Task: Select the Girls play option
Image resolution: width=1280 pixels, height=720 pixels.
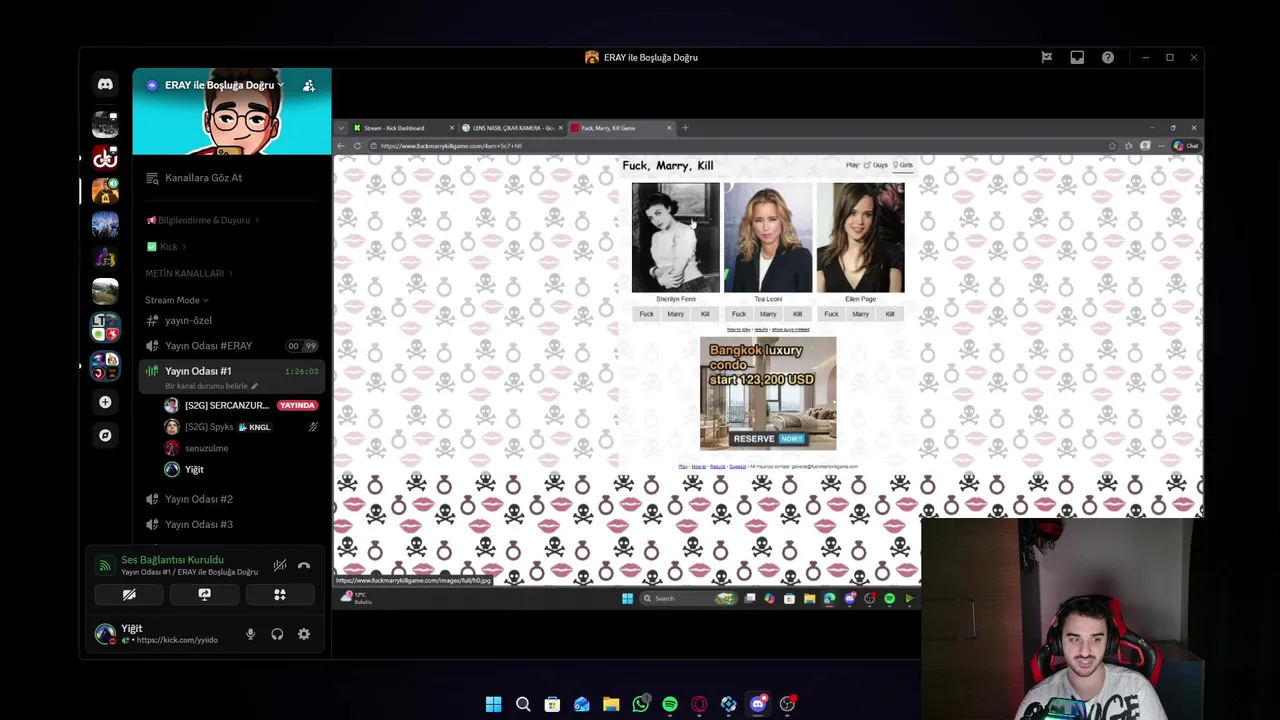Action: click(902, 165)
